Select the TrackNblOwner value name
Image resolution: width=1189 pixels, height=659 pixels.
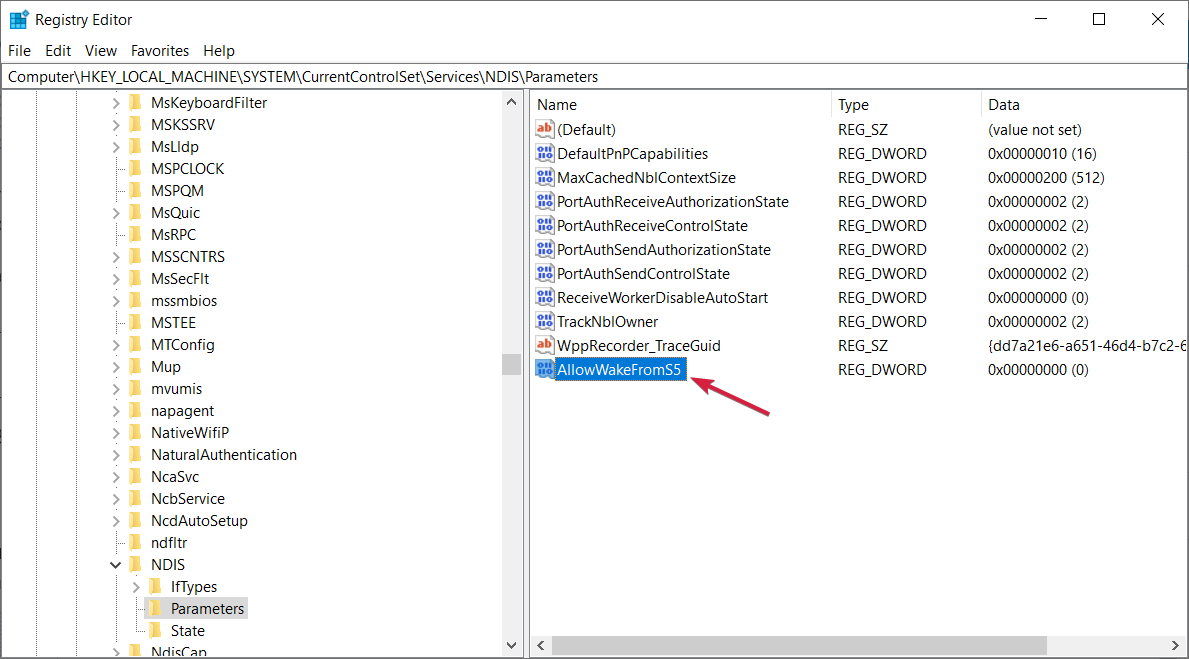607,322
